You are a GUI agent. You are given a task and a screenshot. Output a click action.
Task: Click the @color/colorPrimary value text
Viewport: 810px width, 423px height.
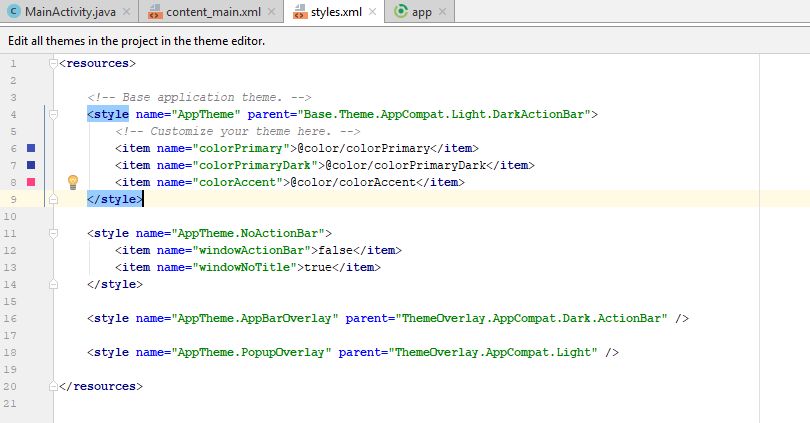click(364, 148)
